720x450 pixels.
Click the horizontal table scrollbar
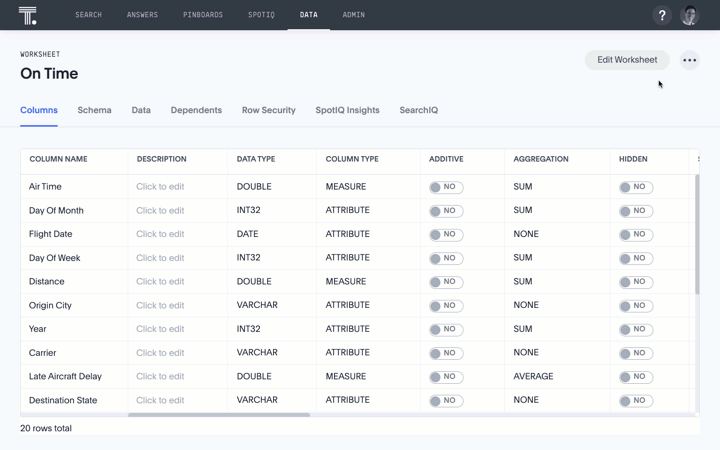coord(219,415)
